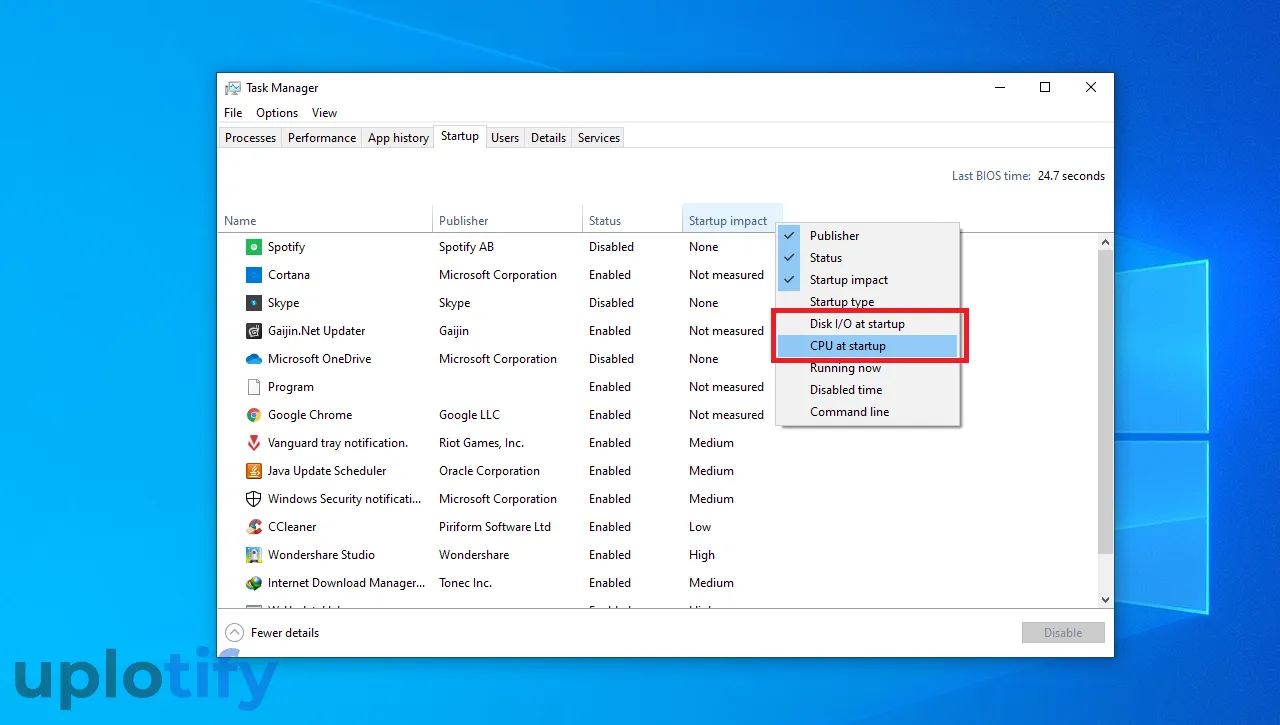Image resolution: width=1280 pixels, height=725 pixels.
Task: Click the Low impact value
Action: [x=700, y=527]
